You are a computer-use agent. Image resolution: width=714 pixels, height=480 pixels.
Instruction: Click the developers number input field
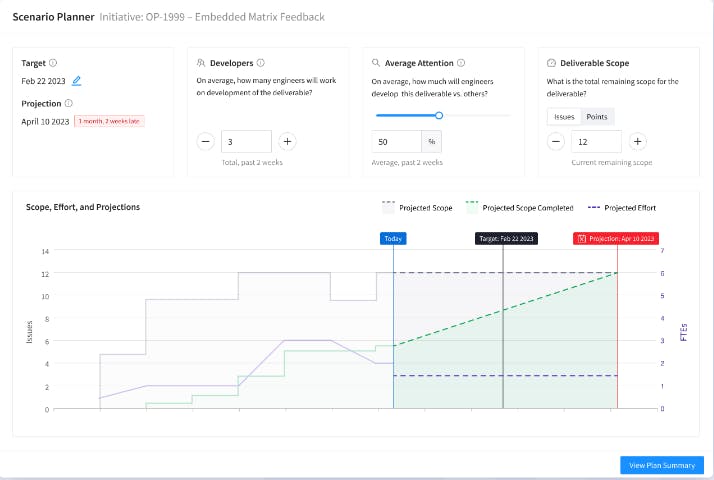pos(245,141)
